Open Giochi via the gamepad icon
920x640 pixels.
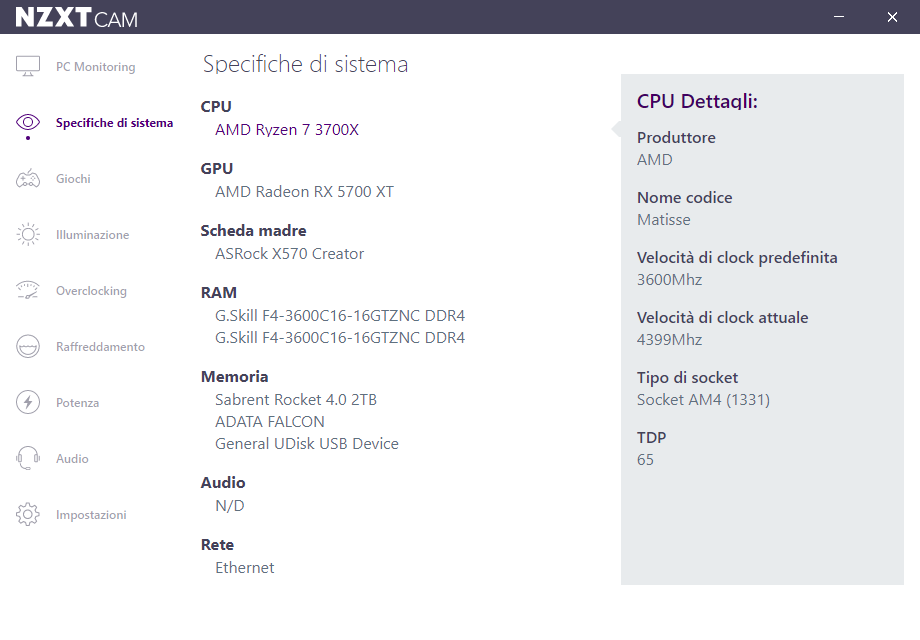[x=28, y=179]
